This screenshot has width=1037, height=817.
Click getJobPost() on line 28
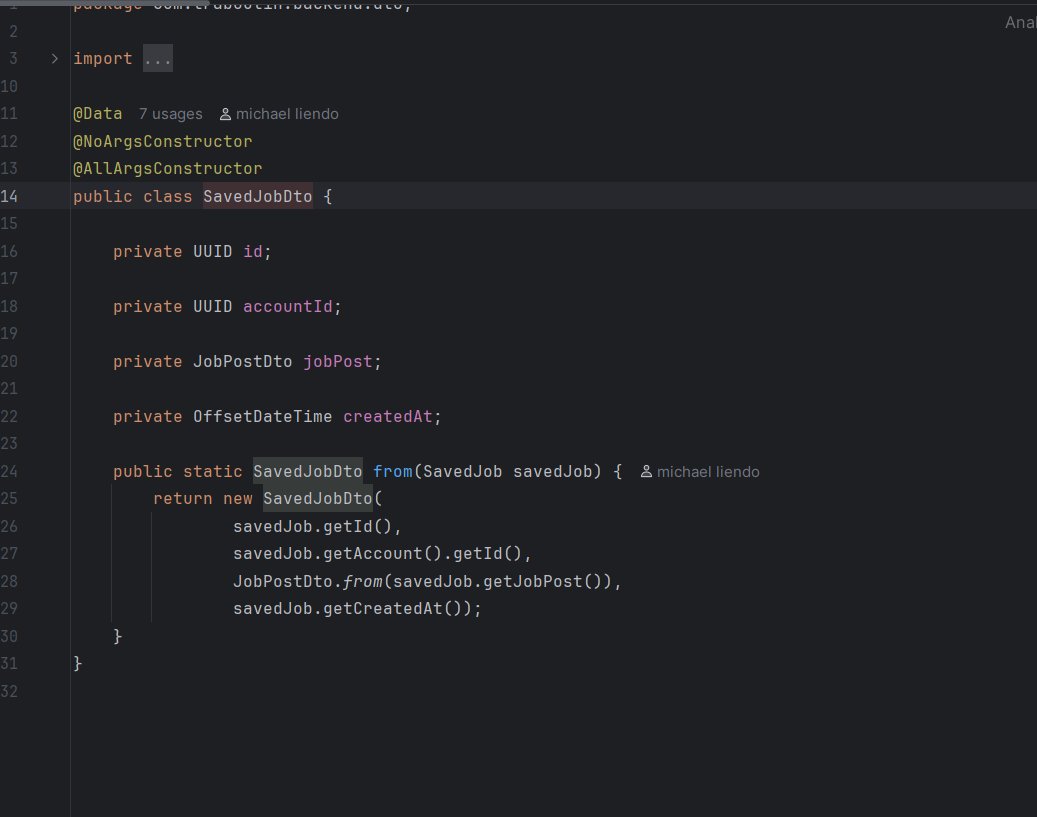[x=542, y=581]
